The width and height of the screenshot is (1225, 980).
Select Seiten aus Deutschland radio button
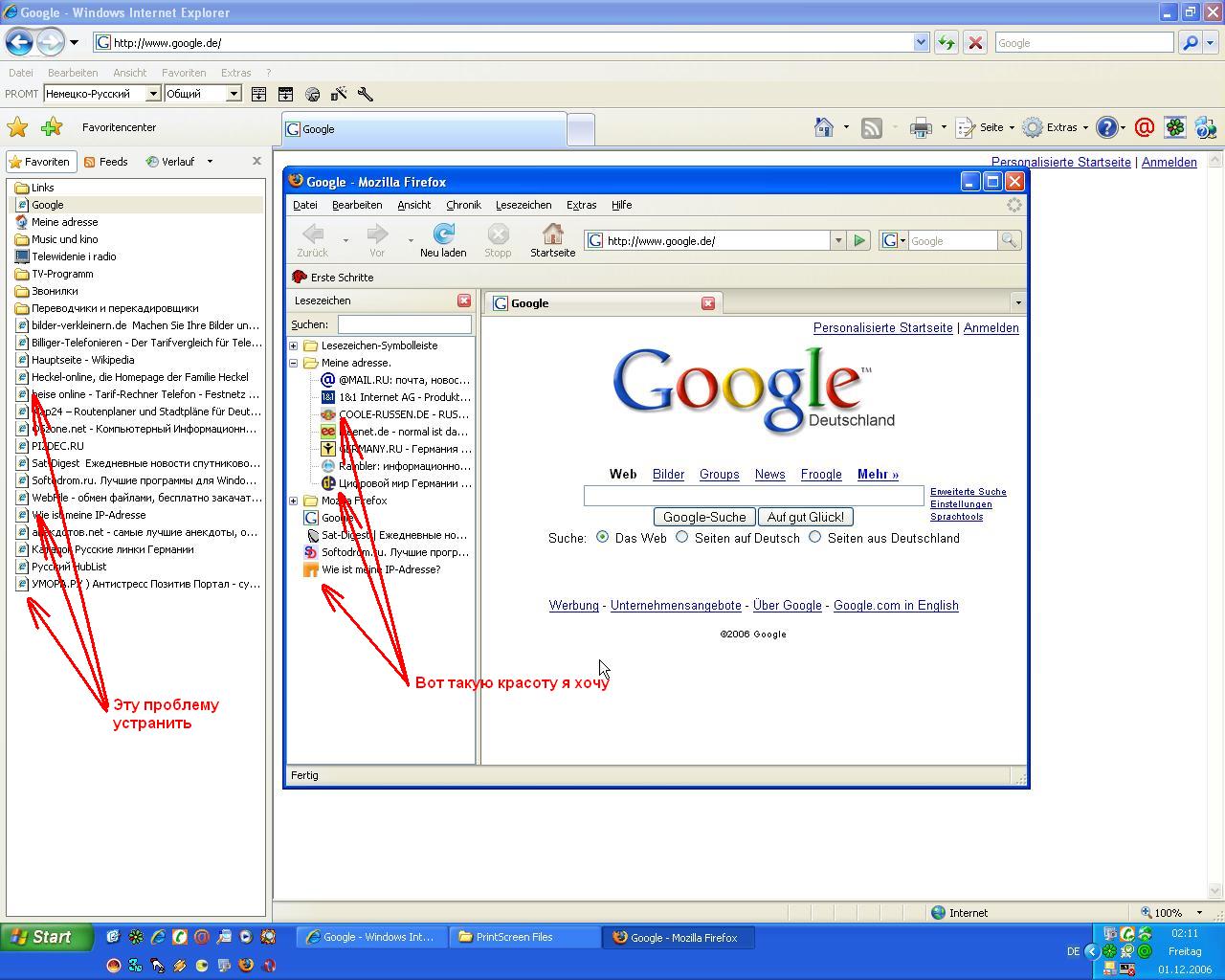(x=814, y=537)
